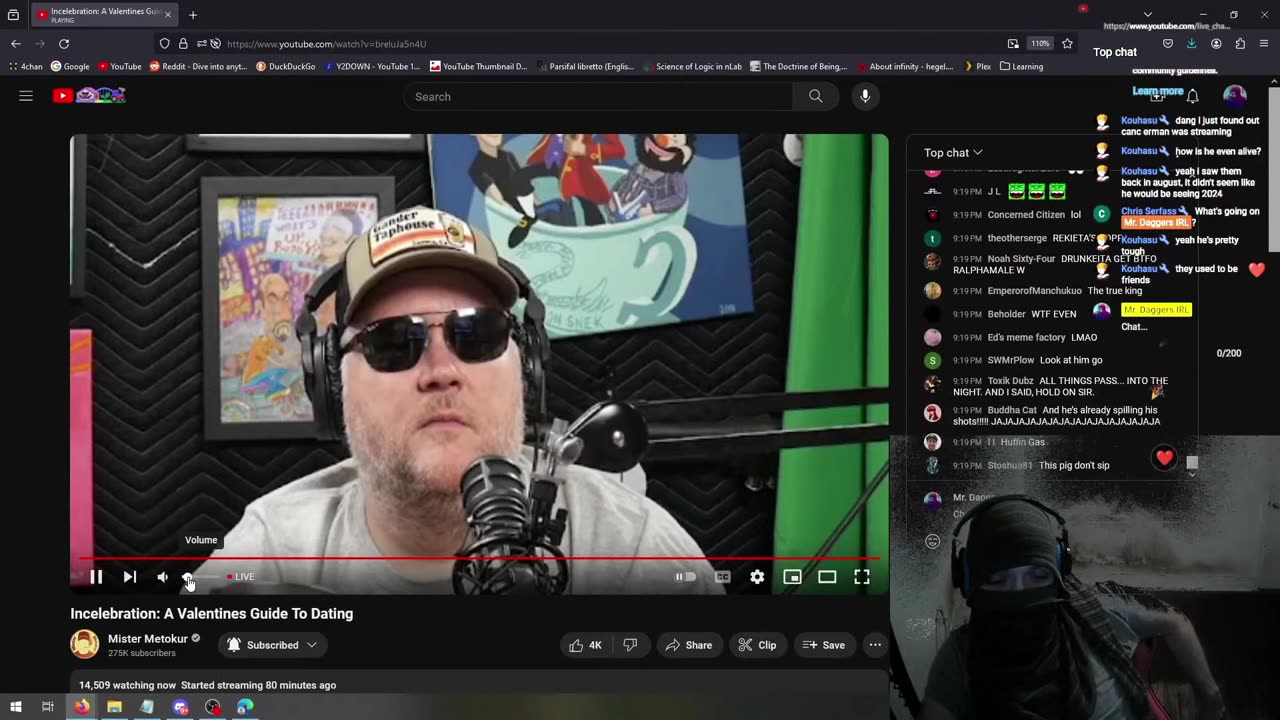Open the Windows Start menu

pyautogui.click(x=15, y=706)
